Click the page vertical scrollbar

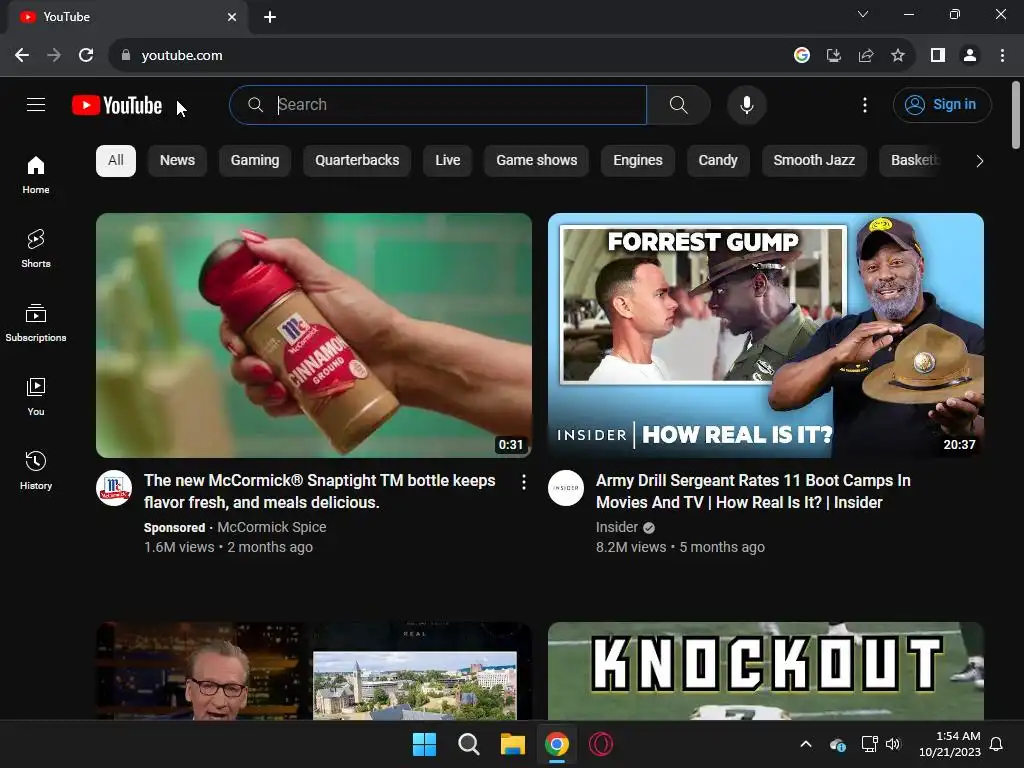pyautogui.click(x=1016, y=115)
